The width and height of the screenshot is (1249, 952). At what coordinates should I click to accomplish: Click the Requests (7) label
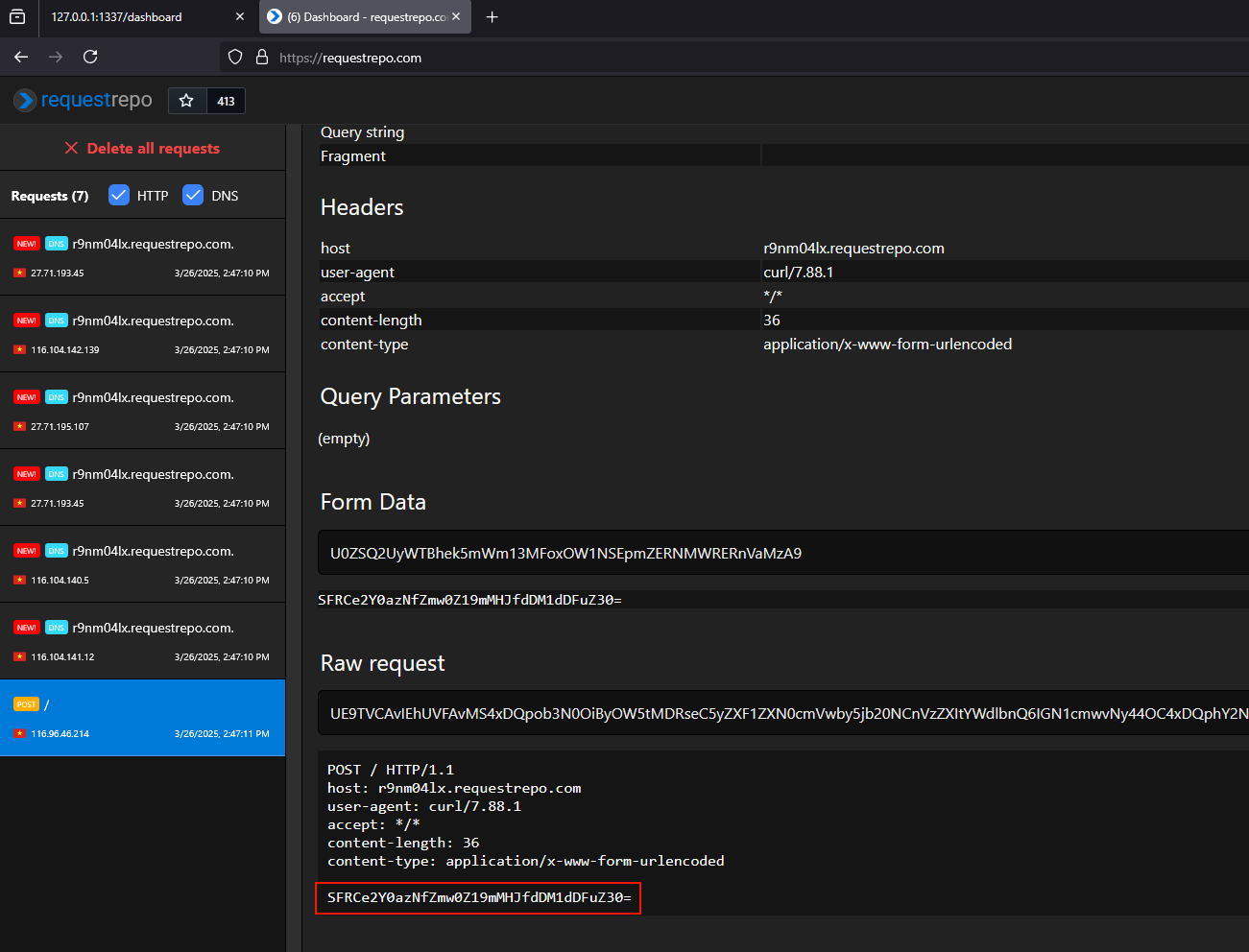tap(50, 196)
